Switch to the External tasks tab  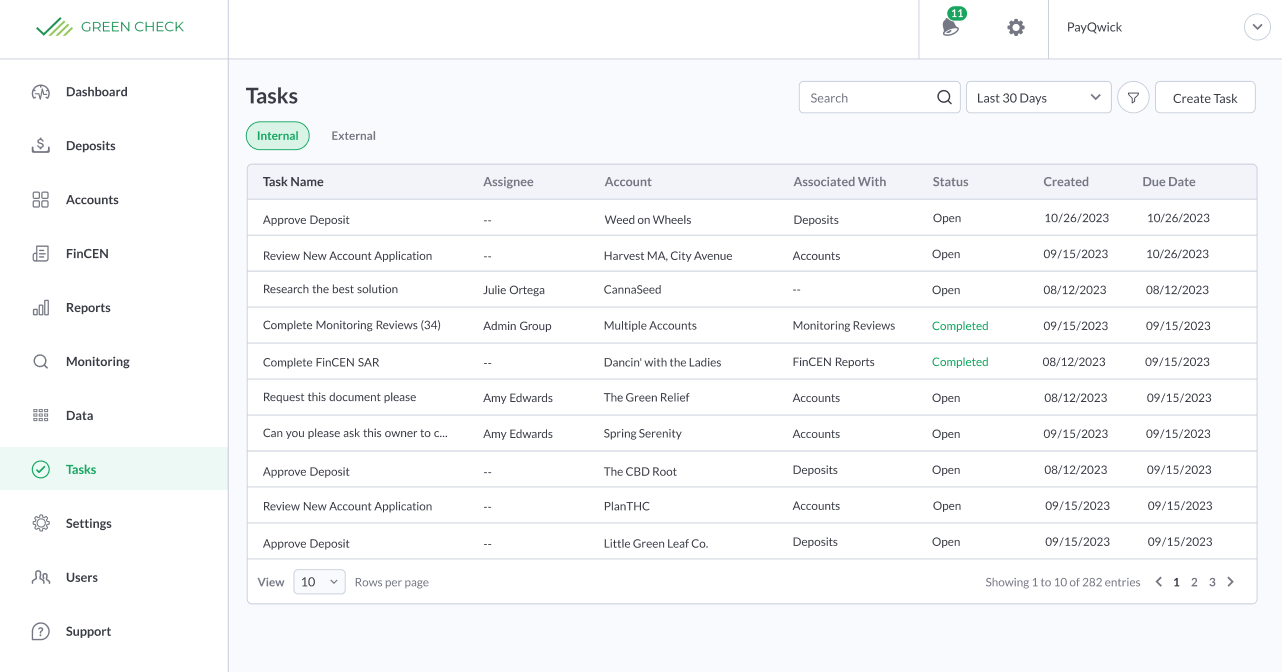pos(353,135)
